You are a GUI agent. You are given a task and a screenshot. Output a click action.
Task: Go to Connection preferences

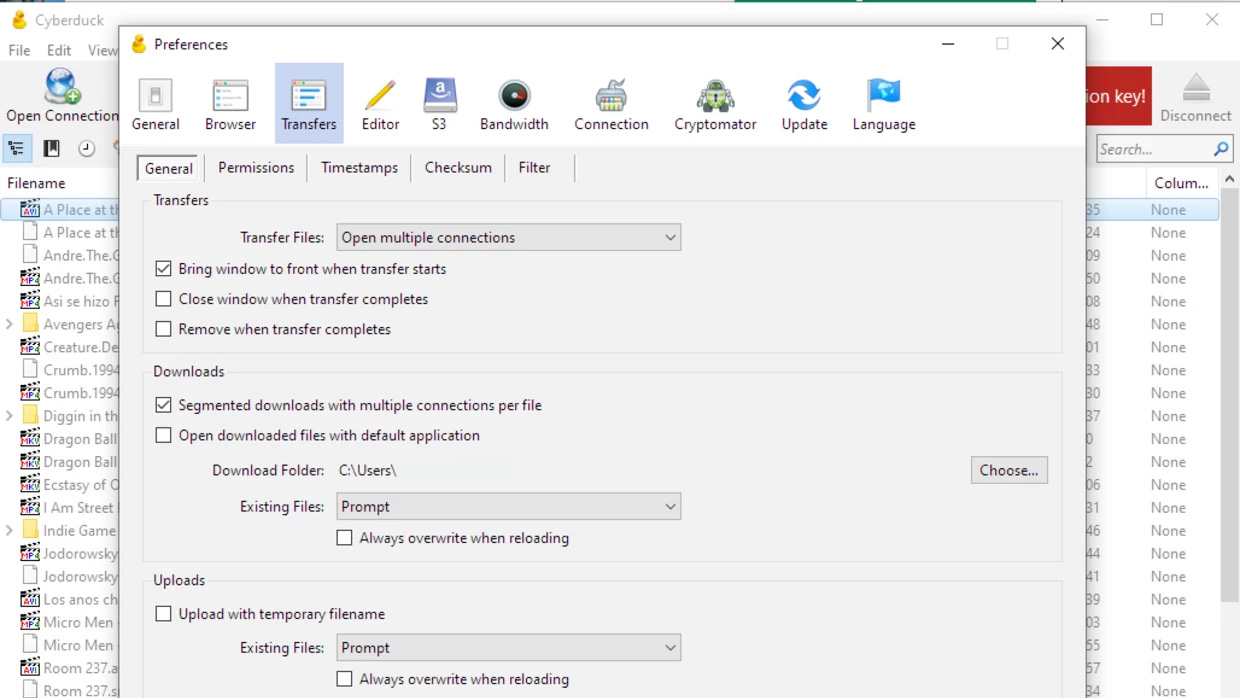[x=611, y=104]
